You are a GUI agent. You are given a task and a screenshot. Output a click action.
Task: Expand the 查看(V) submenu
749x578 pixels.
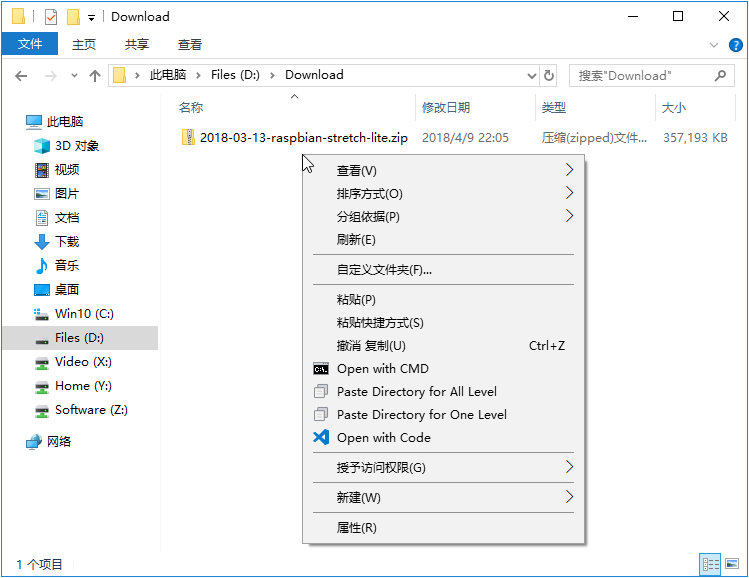tap(569, 170)
